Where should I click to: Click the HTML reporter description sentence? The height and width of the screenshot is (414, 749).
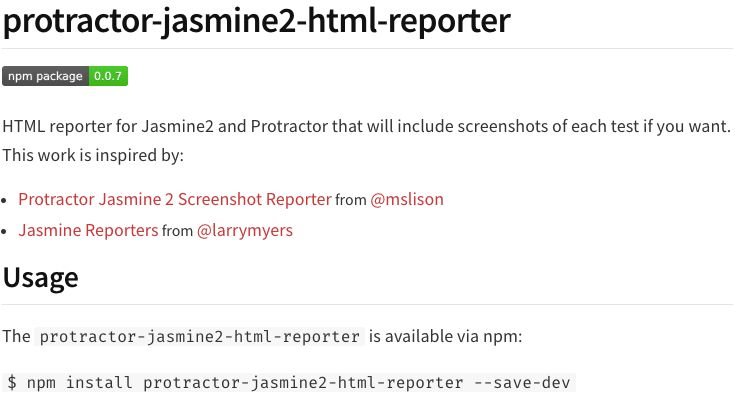pyautogui.click(x=366, y=127)
